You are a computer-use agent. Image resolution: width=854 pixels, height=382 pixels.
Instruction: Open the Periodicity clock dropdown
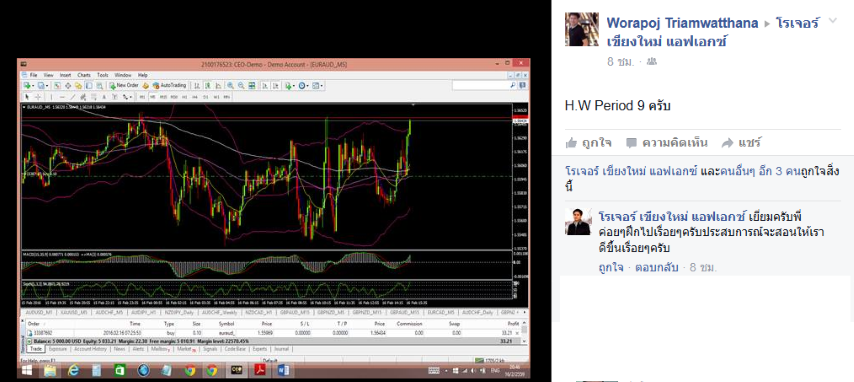pos(303,86)
